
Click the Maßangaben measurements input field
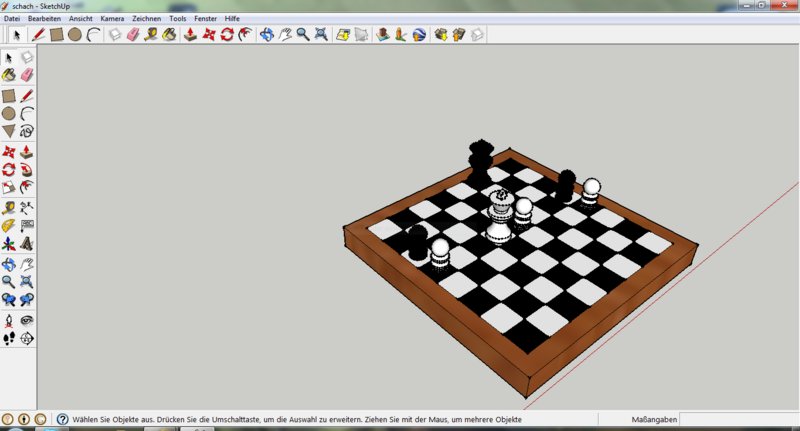(x=738, y=419)
